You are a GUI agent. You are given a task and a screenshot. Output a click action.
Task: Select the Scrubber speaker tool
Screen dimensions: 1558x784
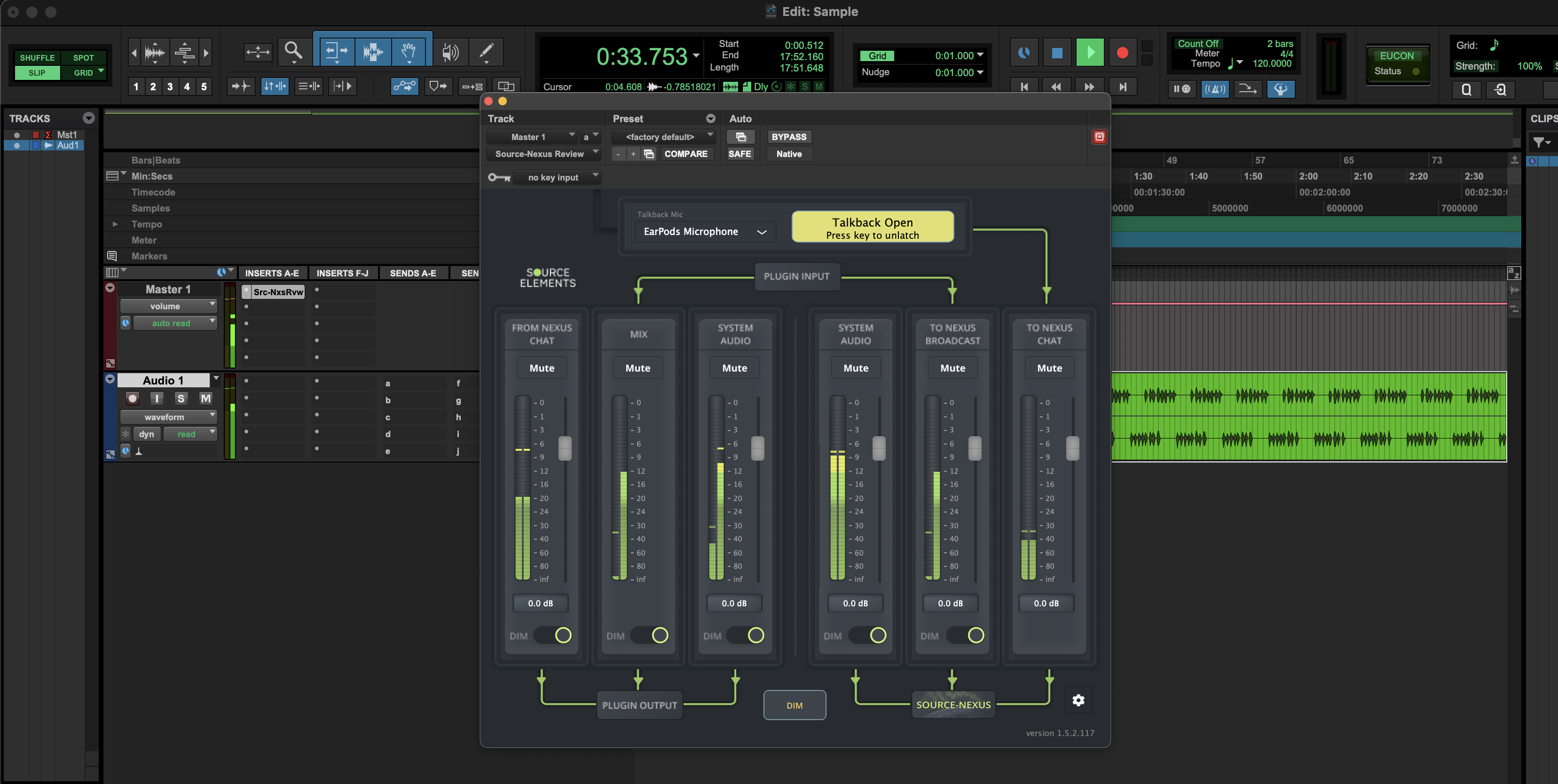(449, 53)
